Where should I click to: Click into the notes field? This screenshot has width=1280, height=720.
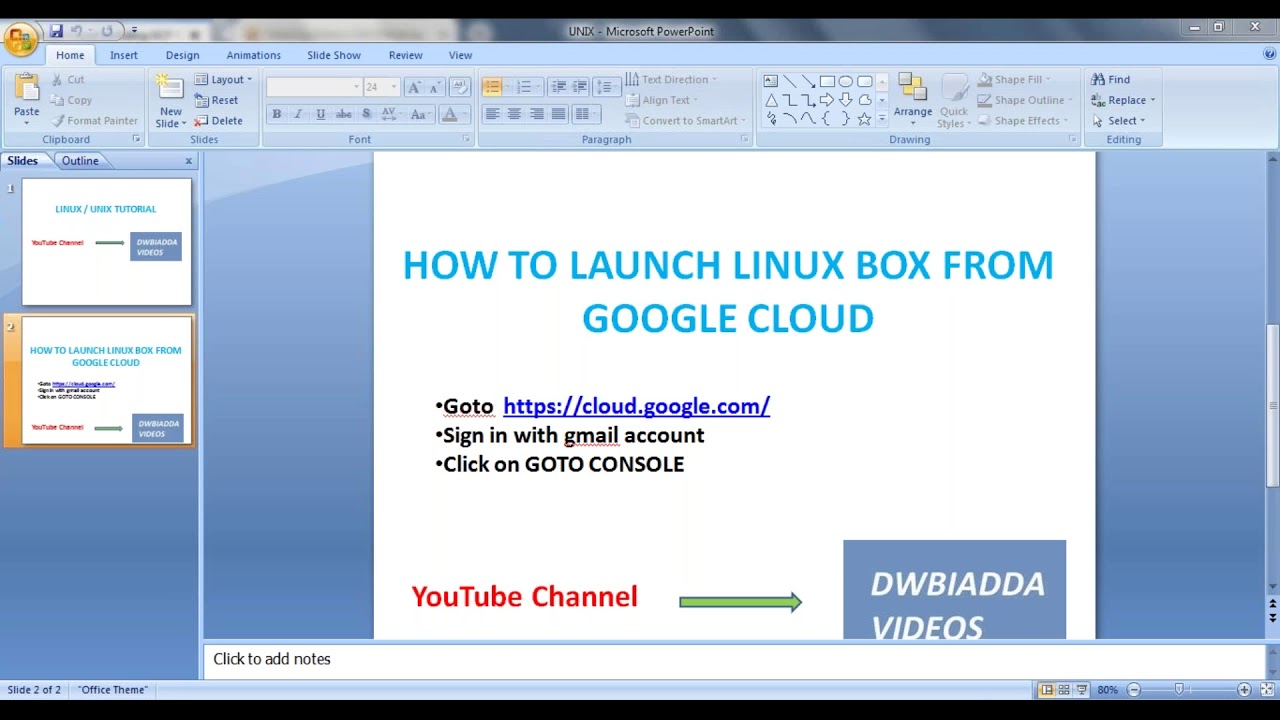tap(735, 659)
